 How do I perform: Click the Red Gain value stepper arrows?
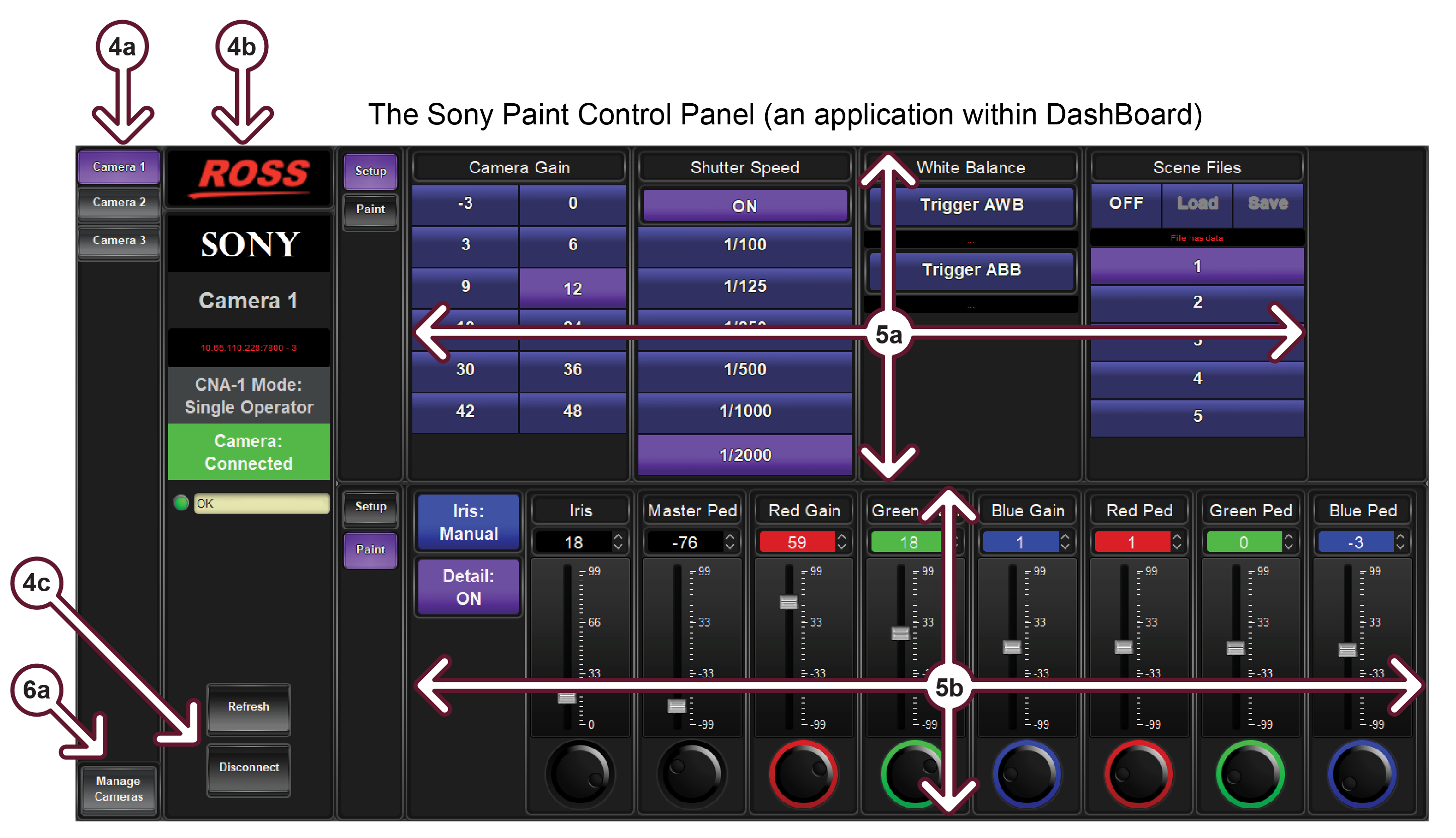[842, 541]
